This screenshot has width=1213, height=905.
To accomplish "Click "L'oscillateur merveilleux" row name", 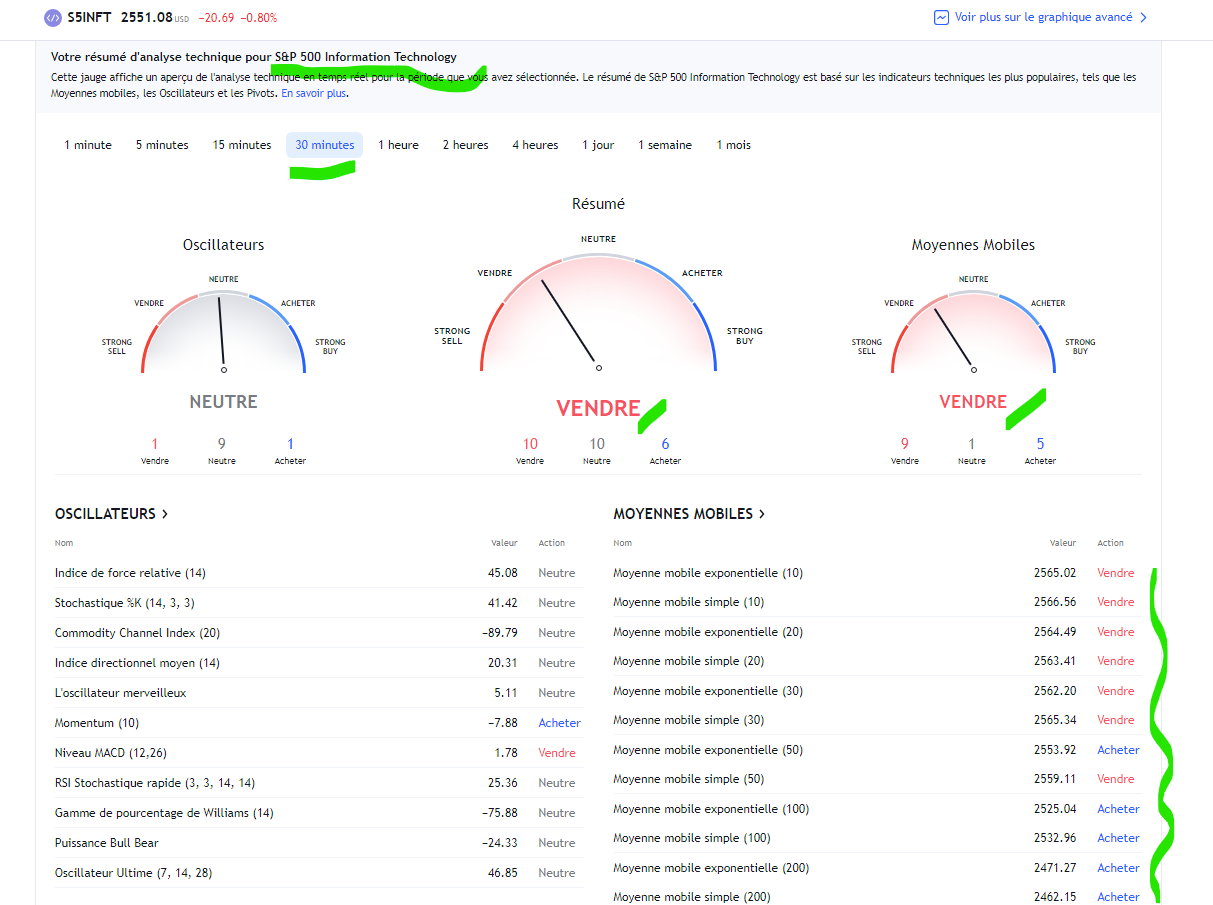I will click(x=120, y=693).
